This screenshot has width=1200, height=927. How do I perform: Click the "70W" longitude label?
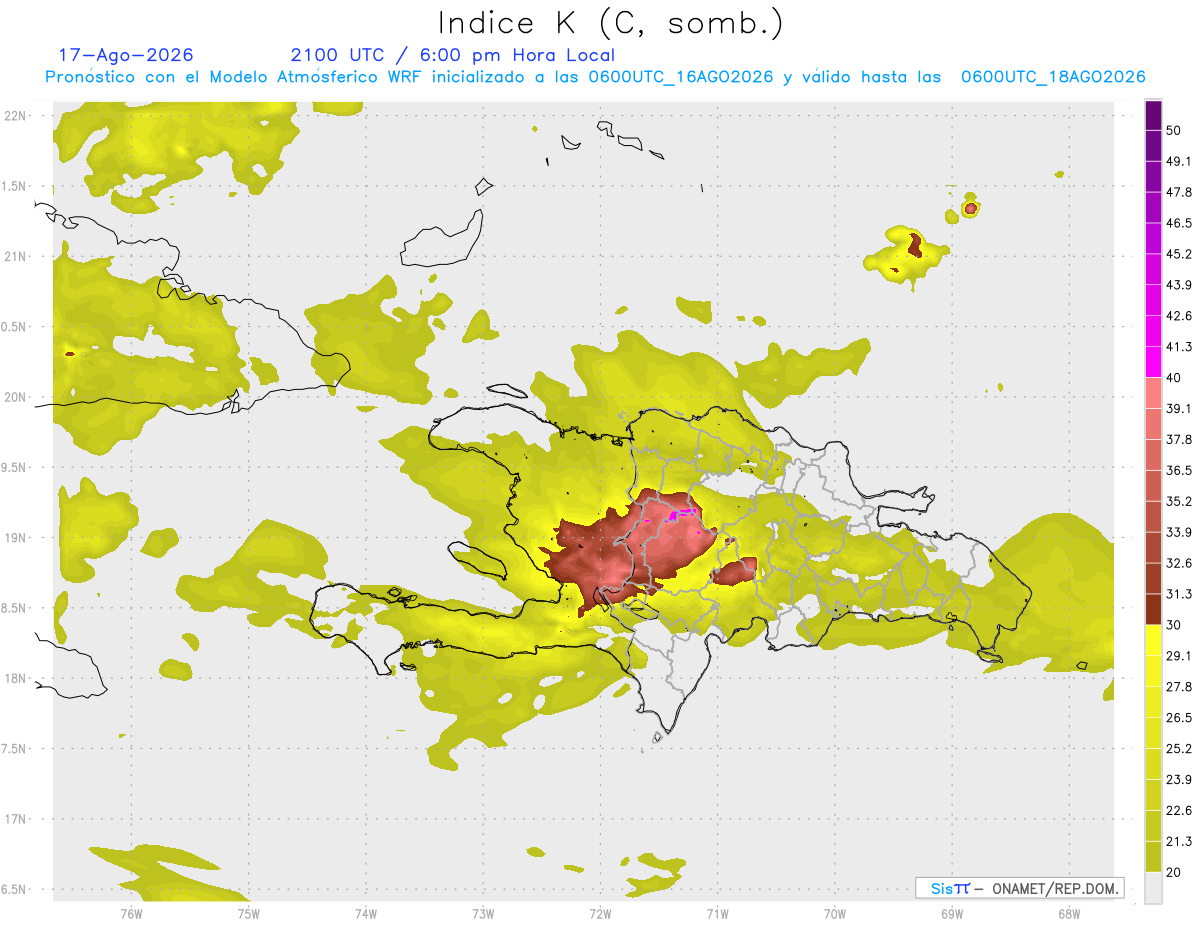pyautogui.click(x=835, y=914)
